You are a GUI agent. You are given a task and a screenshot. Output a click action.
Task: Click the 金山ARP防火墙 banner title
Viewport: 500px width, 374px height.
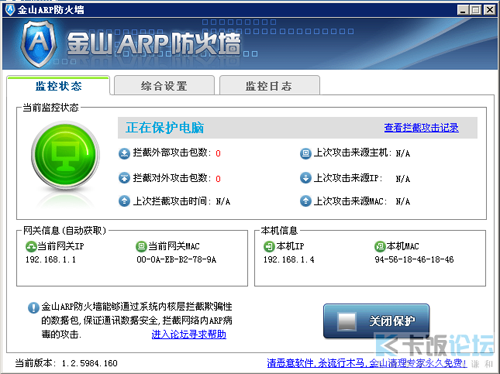(154, 43)
